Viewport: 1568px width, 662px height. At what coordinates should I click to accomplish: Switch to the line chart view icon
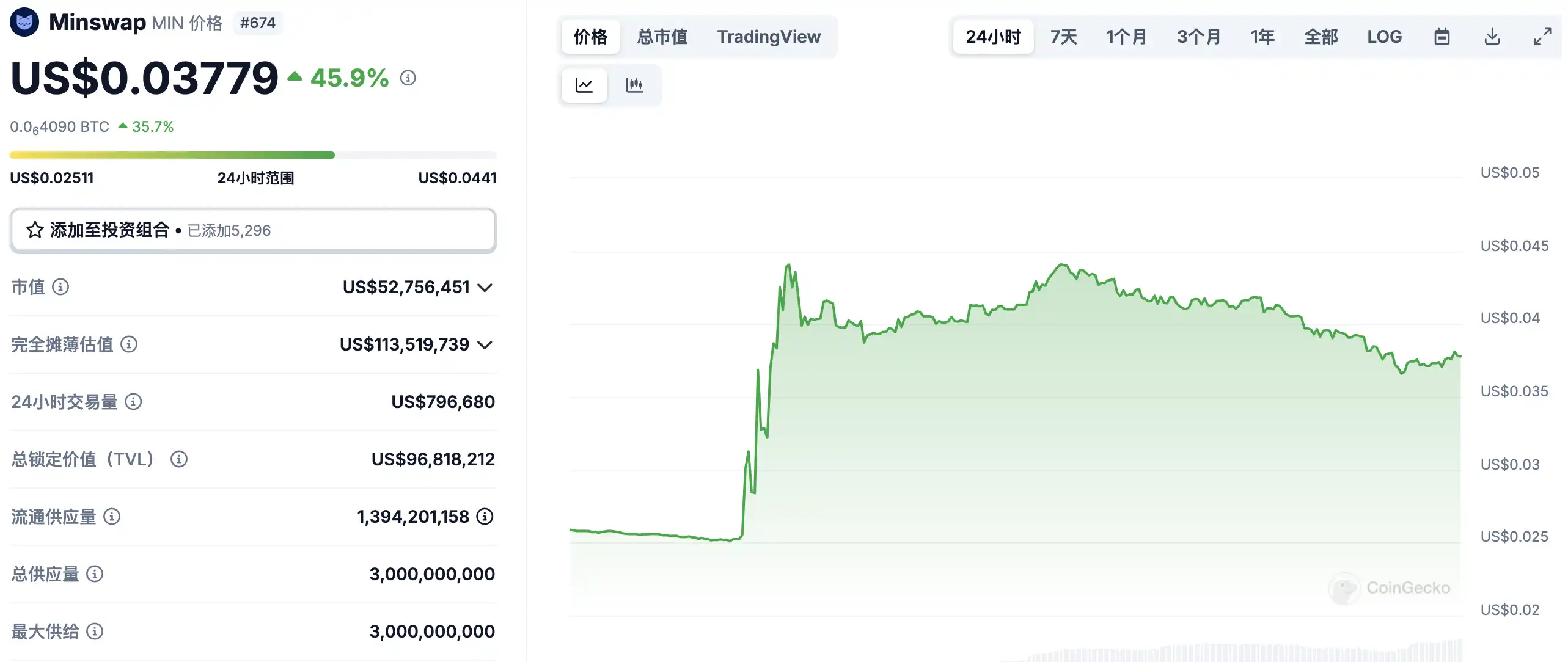(x=584, y=85)
